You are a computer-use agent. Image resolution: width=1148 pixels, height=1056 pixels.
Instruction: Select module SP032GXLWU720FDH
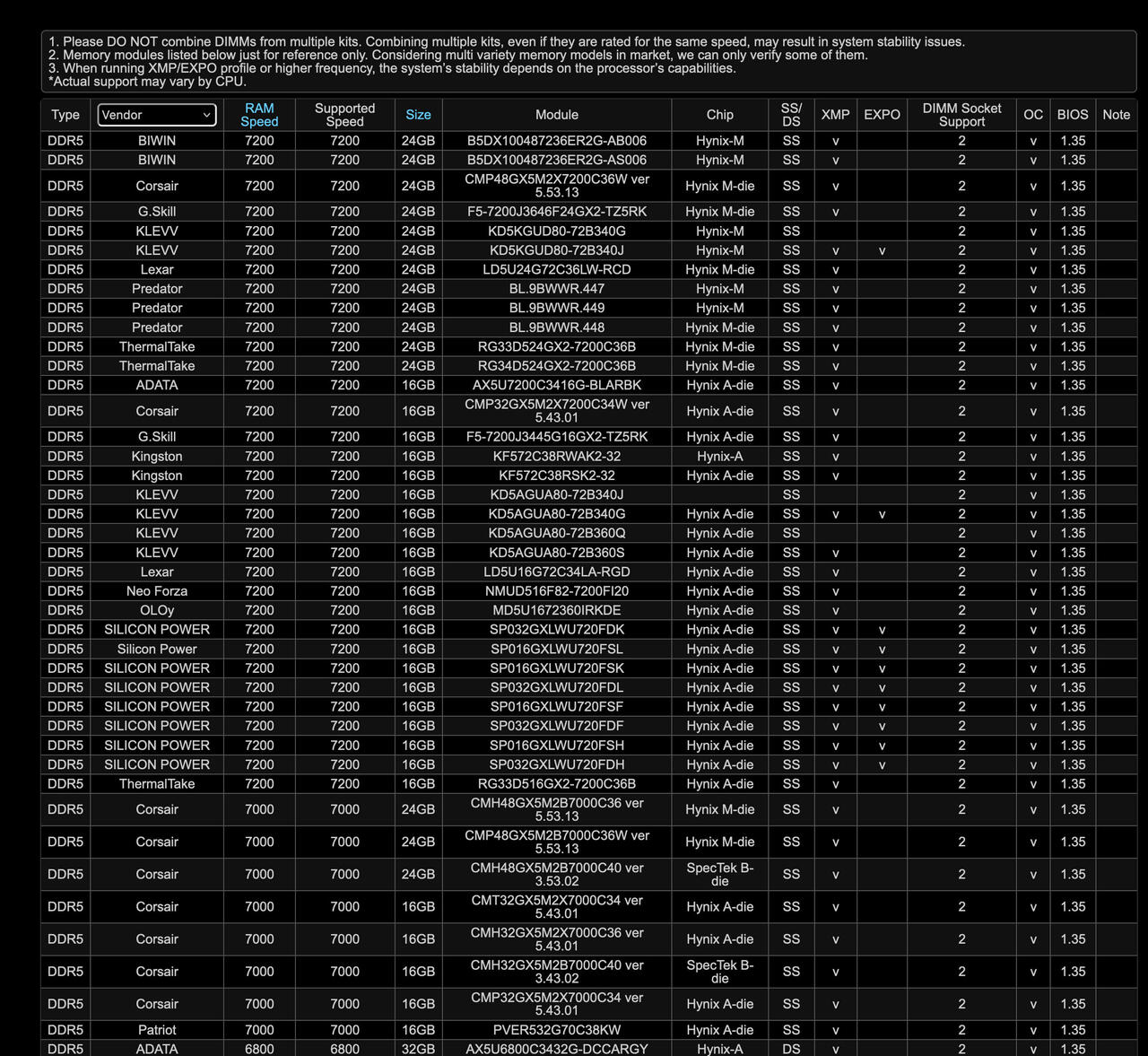pos(557,764)
